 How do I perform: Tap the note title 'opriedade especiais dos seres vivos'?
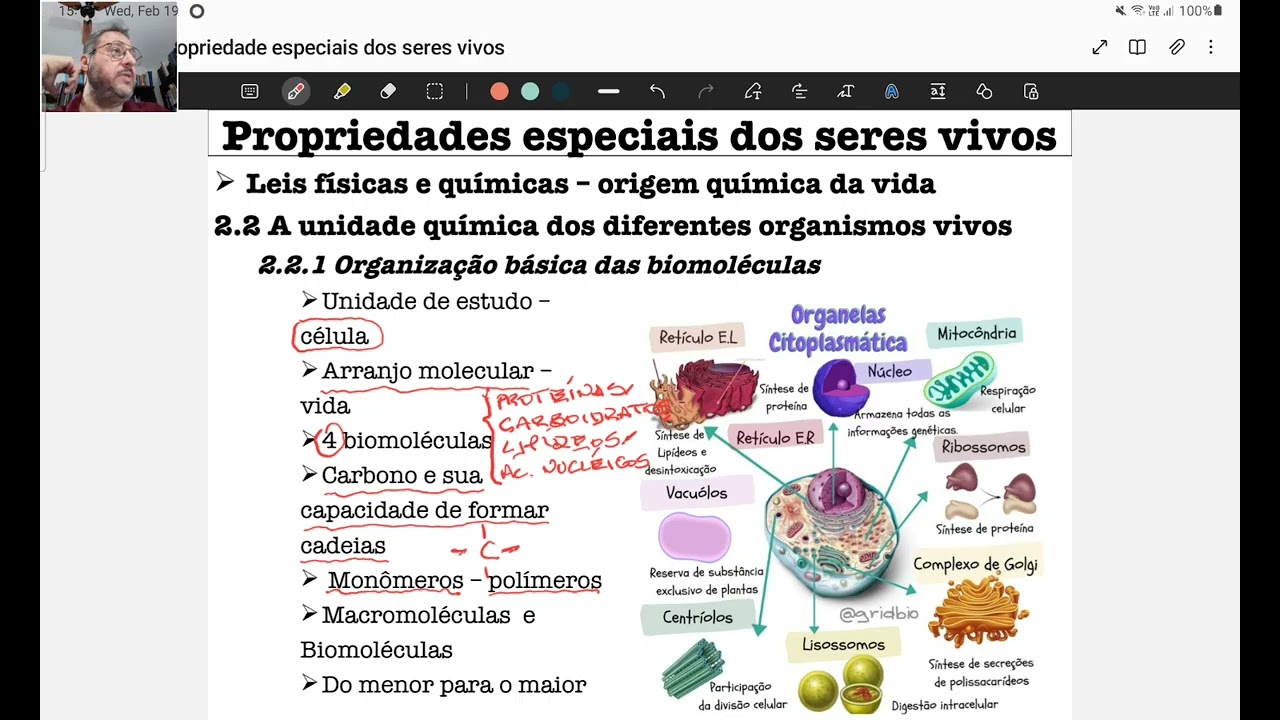[x=341, y=48]
